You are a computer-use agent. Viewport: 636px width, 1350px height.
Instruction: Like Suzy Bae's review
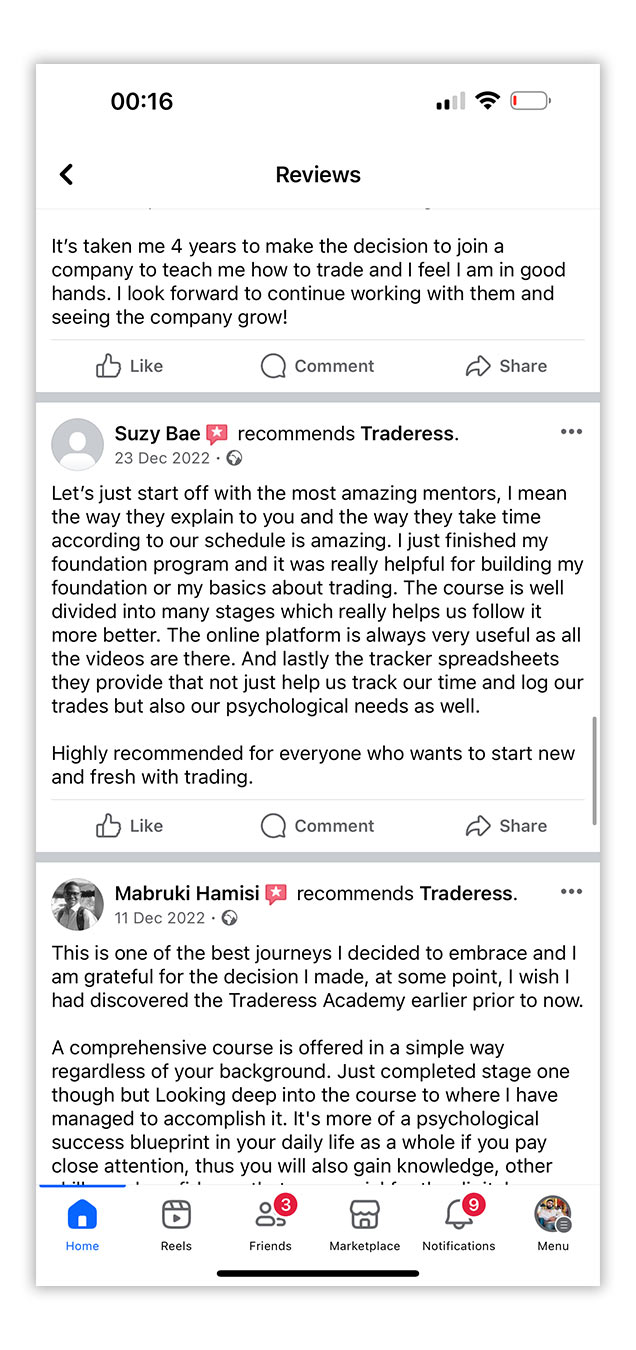[x=129, y=826]
